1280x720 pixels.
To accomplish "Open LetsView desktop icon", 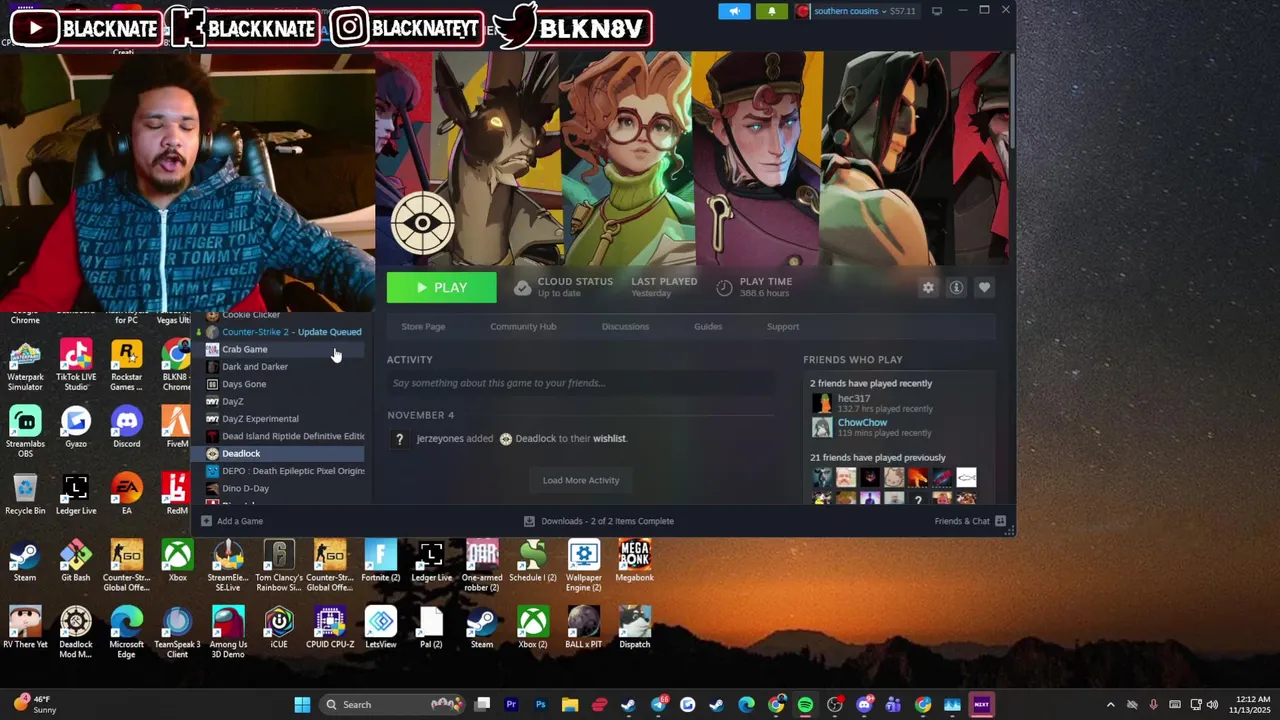I will tap(381, 627).
